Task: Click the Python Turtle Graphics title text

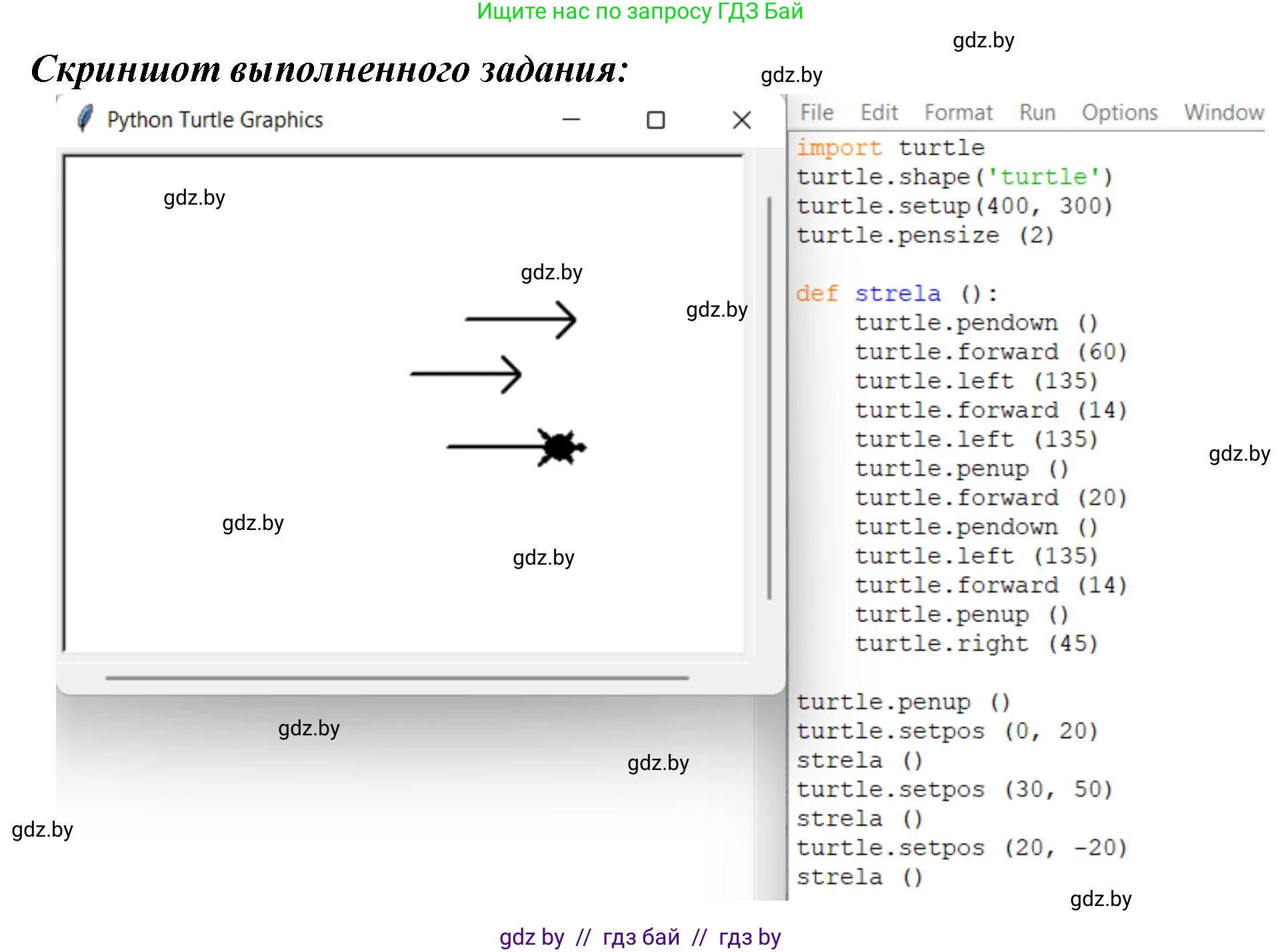Action: click(215, 120)
